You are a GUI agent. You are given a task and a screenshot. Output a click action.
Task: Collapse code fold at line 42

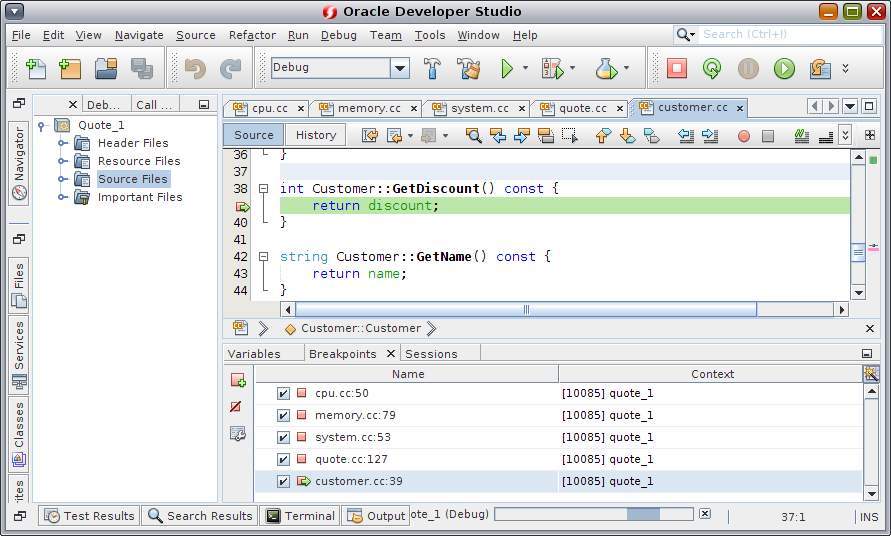(x=264, y=256)
